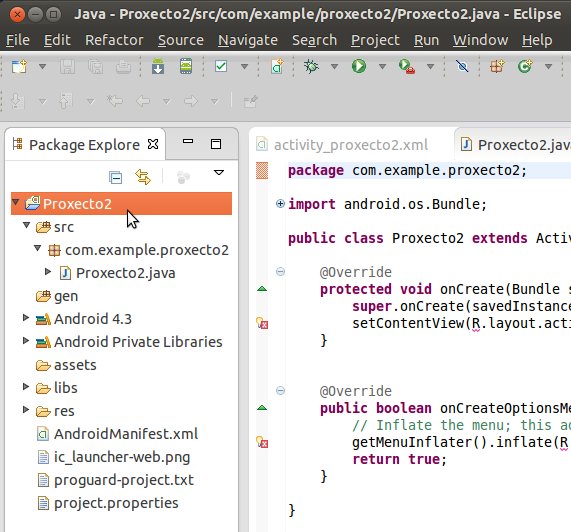Click the New Android XML File icon
The width and height of the screenshot is (571, 532).
pyautogui.click(x=277, y=66)
